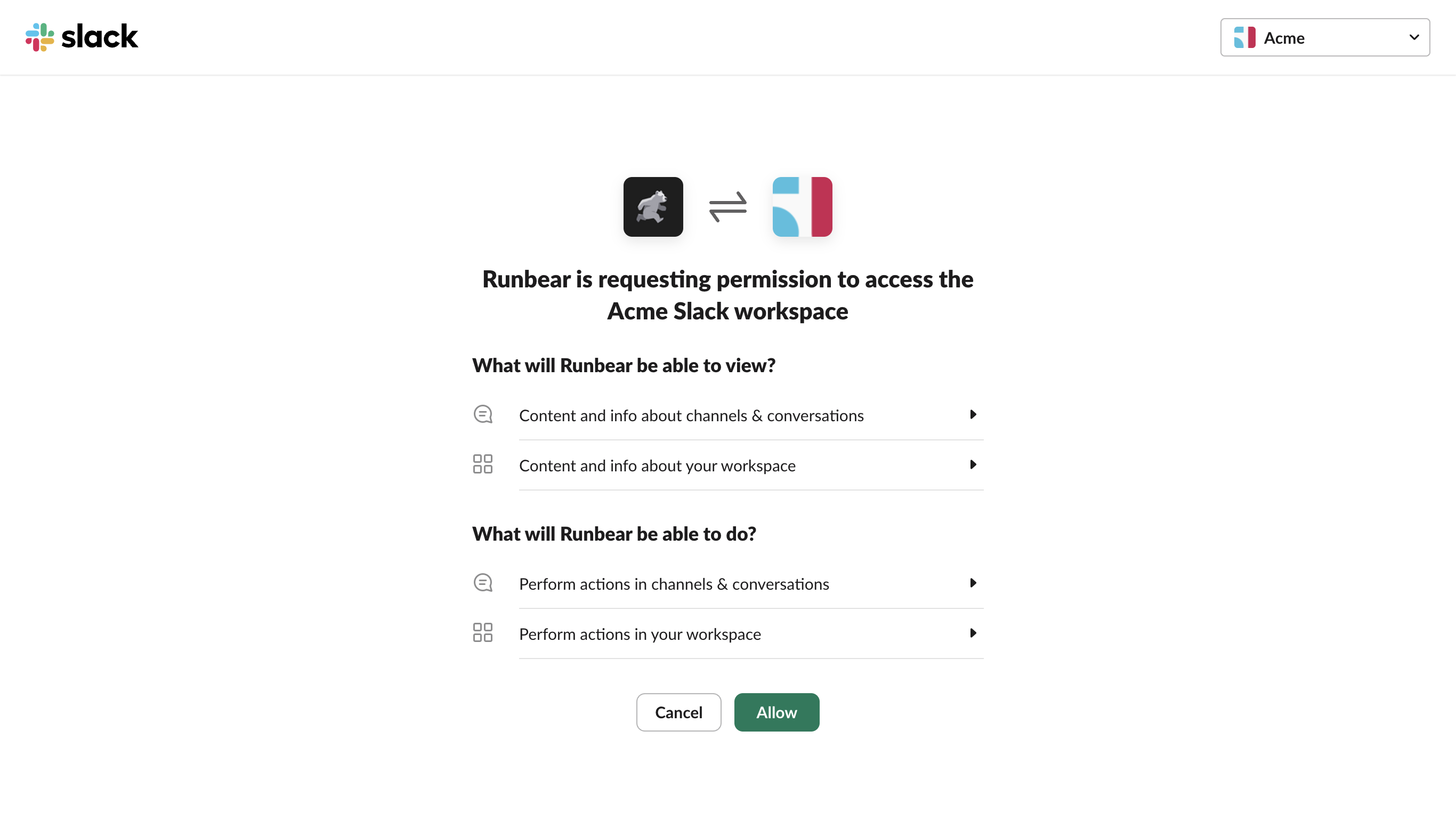Expand perform actions workspace details
Image resolution: width=1456 pixels, height=819 pixels.
[971, 633]
